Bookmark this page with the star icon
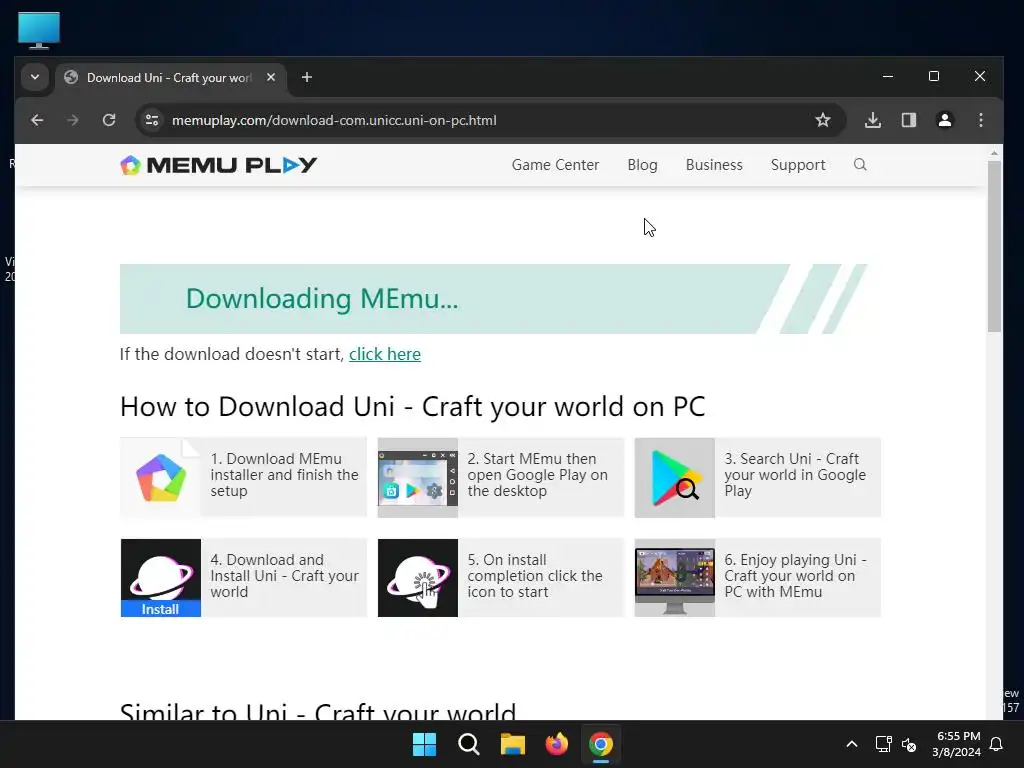1024x768 pixels. [x=823, y=120]
